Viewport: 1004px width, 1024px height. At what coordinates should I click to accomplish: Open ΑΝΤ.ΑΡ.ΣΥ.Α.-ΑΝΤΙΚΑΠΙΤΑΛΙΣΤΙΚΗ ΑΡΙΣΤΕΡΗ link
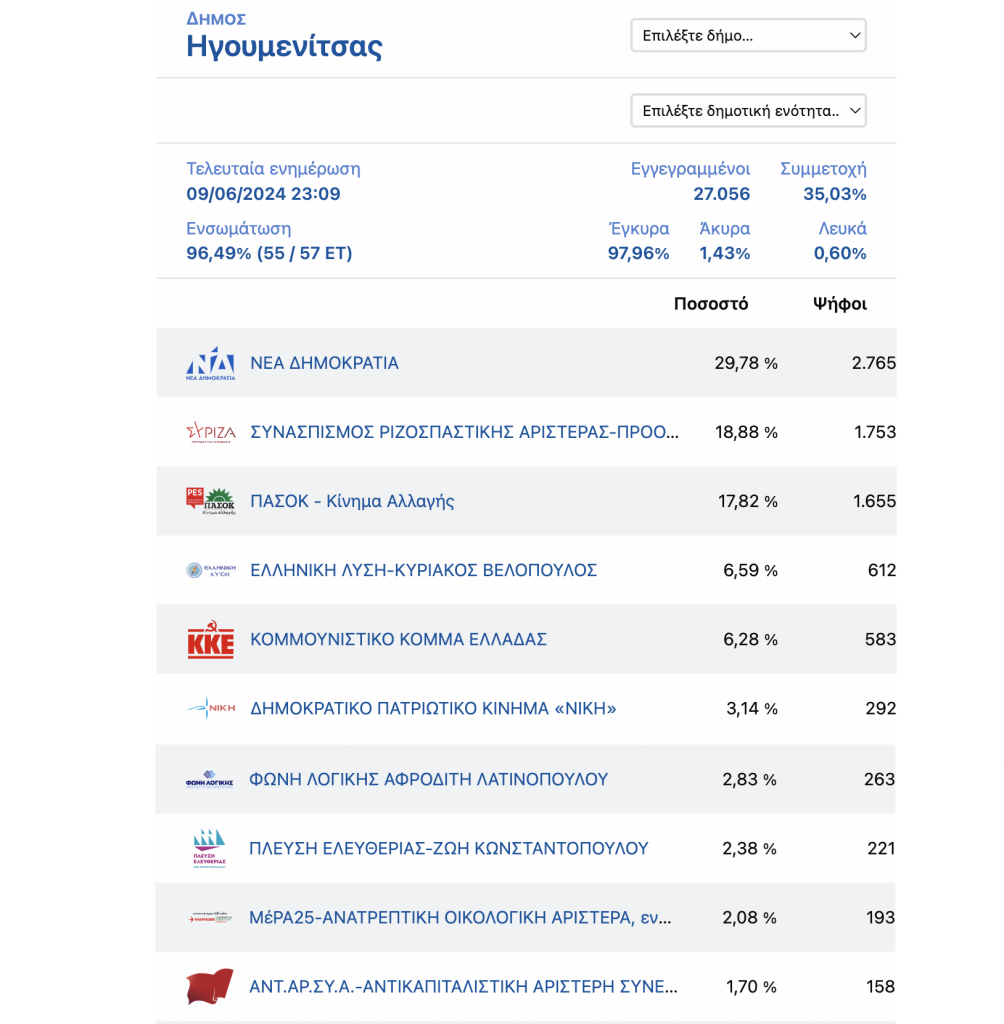(x=463, y=986)
